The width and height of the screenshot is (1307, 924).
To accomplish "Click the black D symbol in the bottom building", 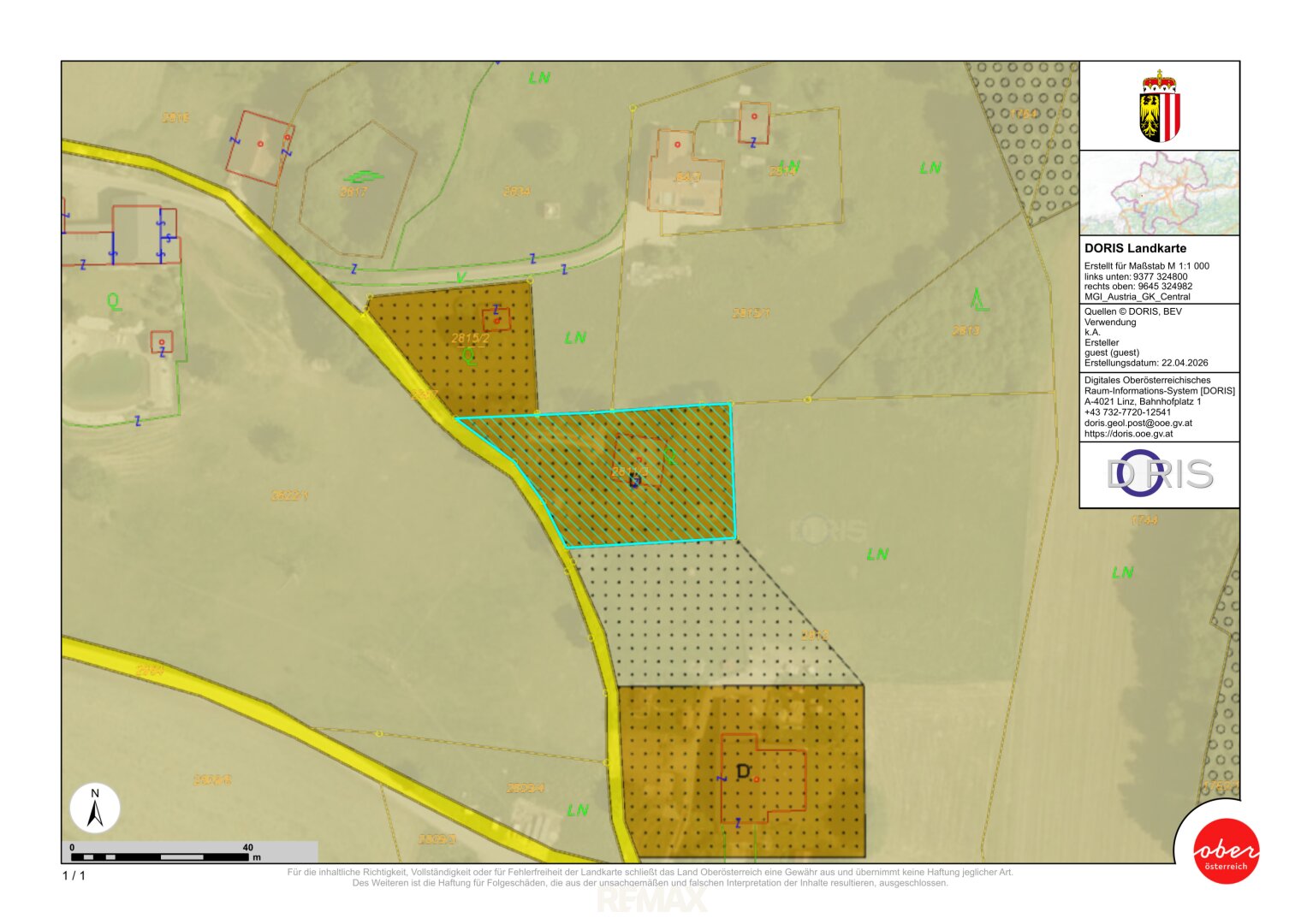I will 743,773.
